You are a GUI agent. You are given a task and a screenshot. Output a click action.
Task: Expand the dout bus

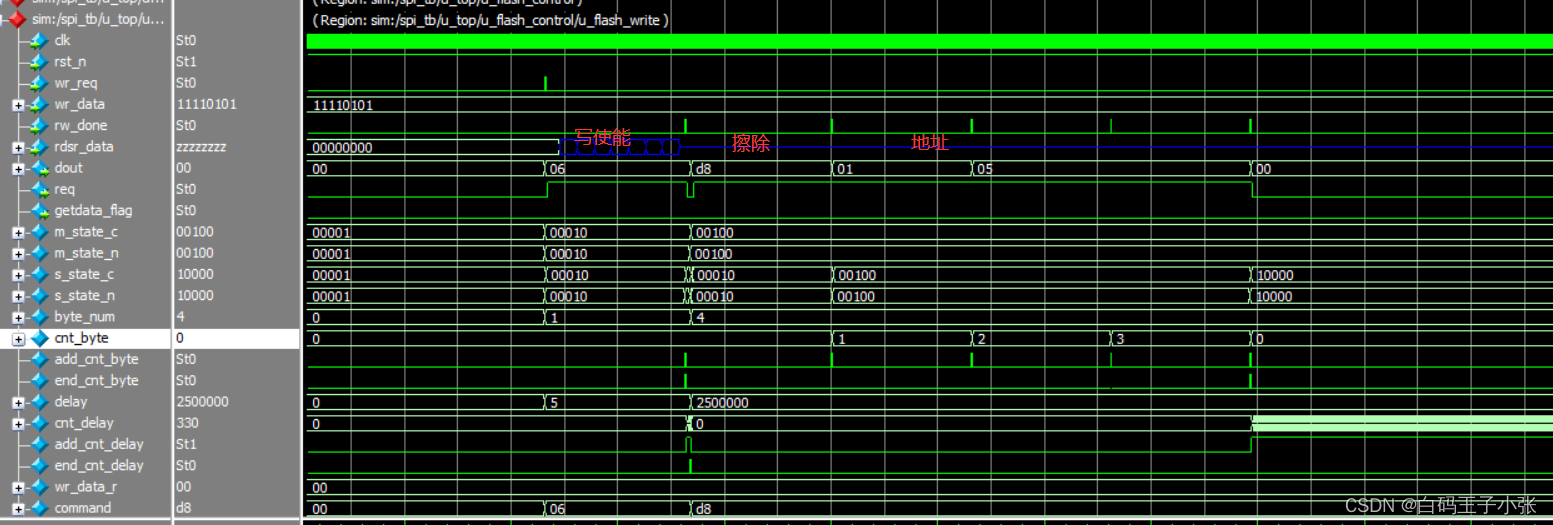[18, 169]
